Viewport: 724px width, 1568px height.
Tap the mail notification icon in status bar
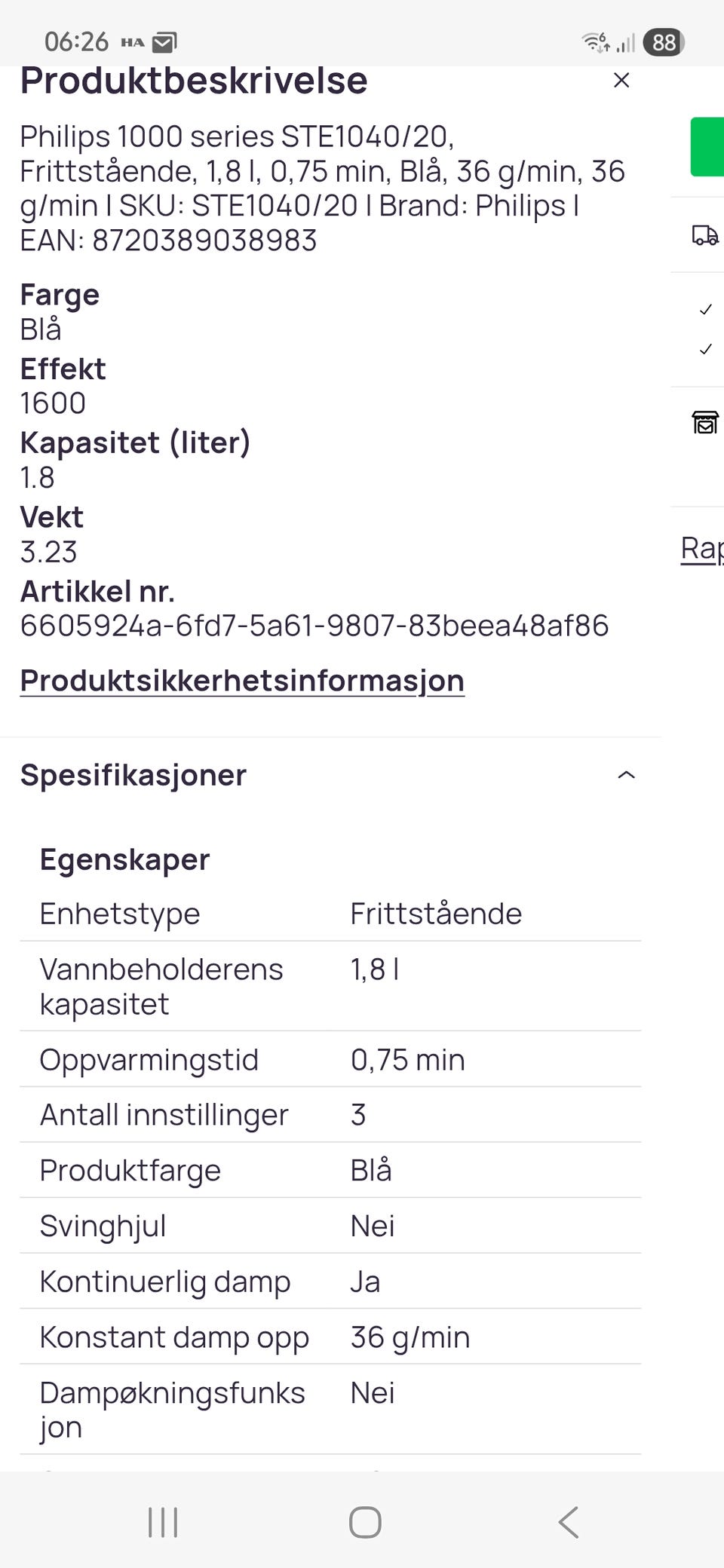tap(164, 43)
